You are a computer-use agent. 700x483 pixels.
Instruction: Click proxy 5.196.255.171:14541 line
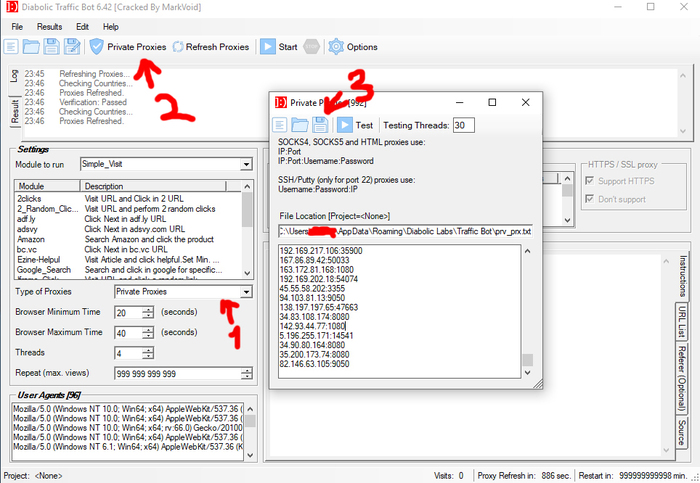[x=316, y=336]
